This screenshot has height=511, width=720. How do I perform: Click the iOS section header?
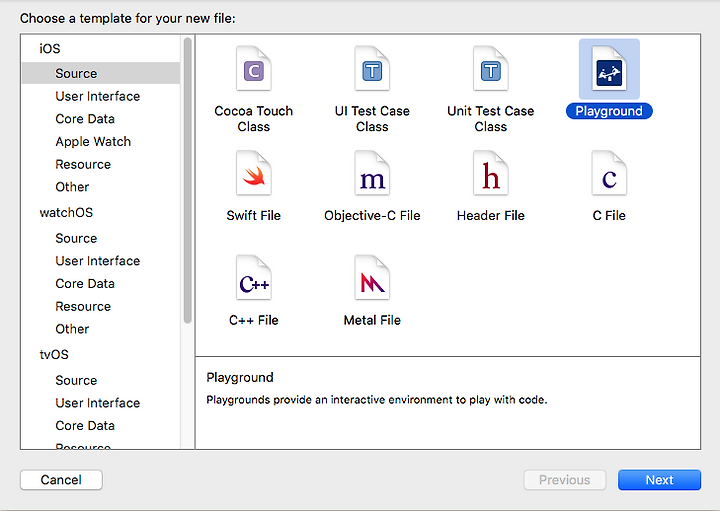coord(50,49)
